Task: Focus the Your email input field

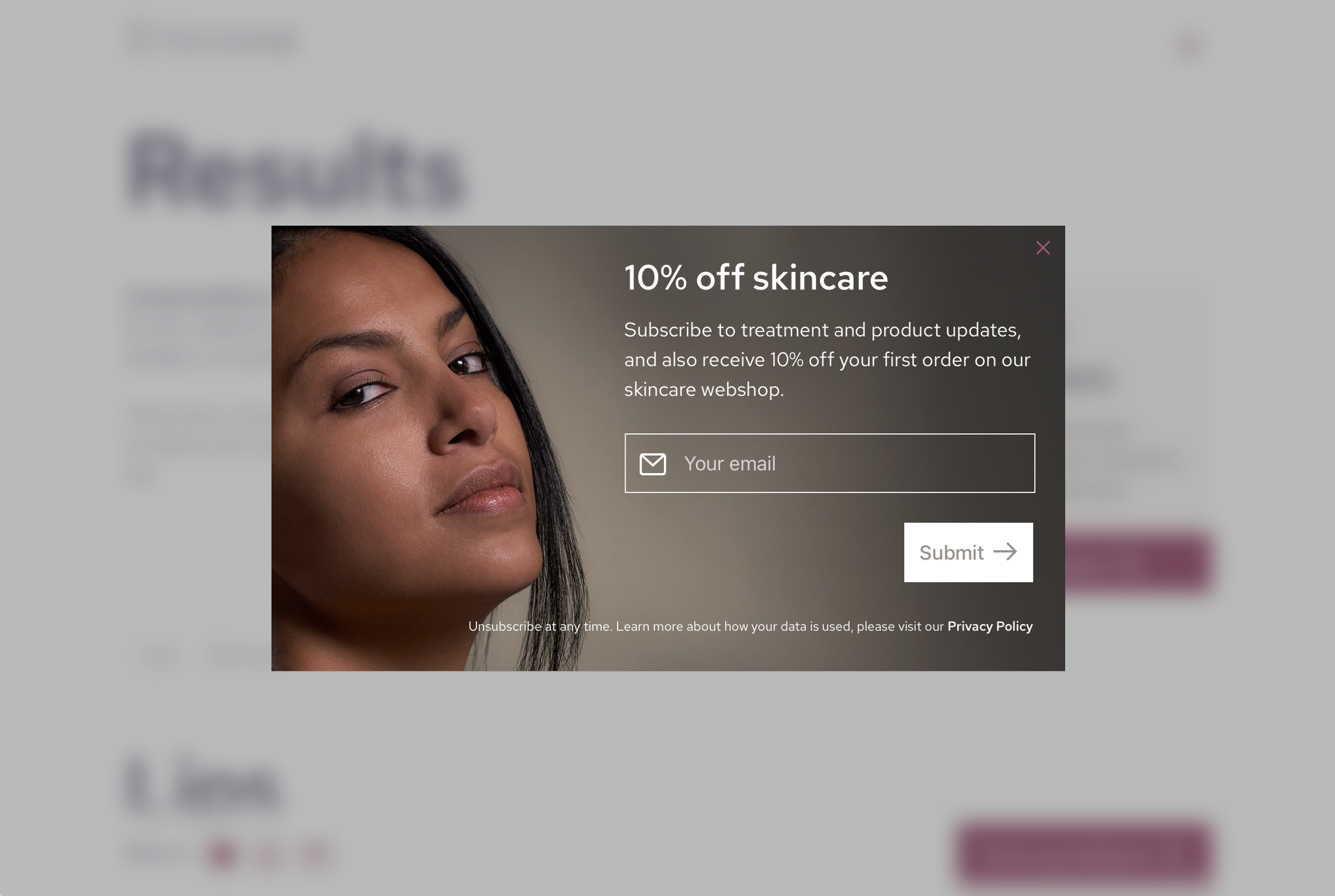Action: tap(829, 463)
